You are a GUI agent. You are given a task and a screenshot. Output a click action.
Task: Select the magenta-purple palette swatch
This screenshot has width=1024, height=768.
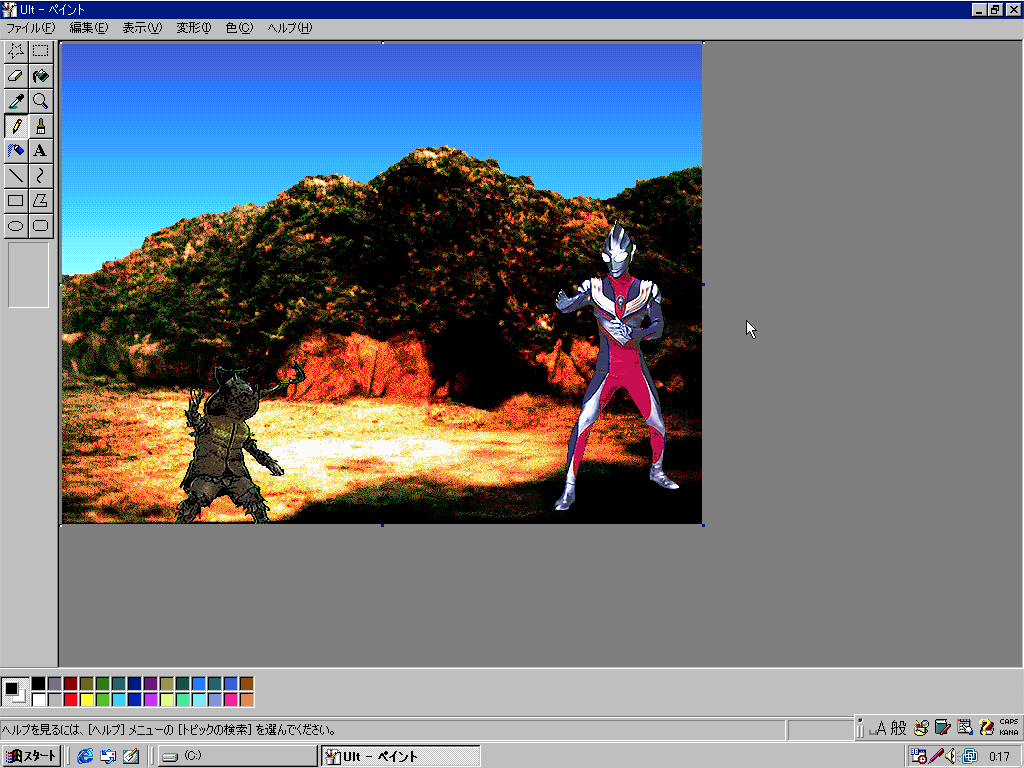(151, 700)
